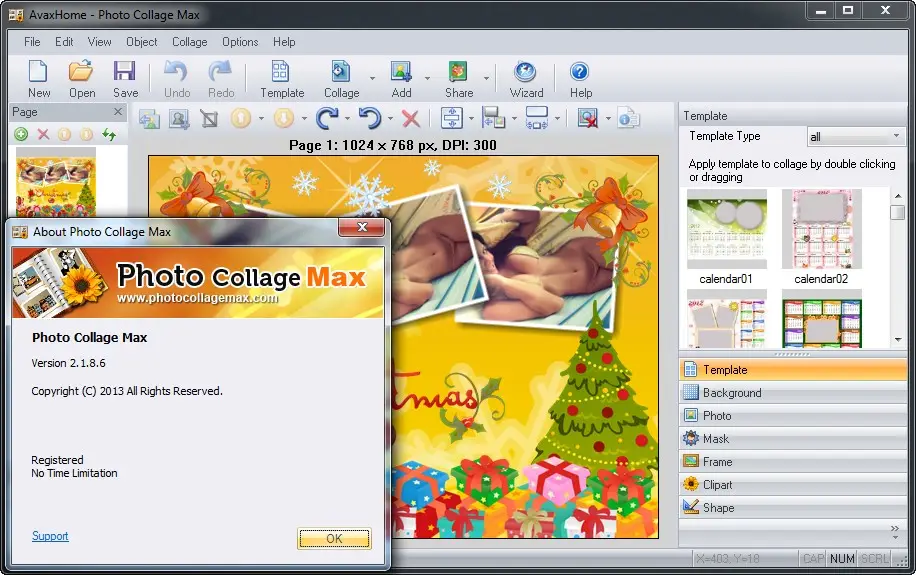The height and width of the screenshot is (575, 916).
Task: Click the Undo toolbar icon
Action: point(176,79)
